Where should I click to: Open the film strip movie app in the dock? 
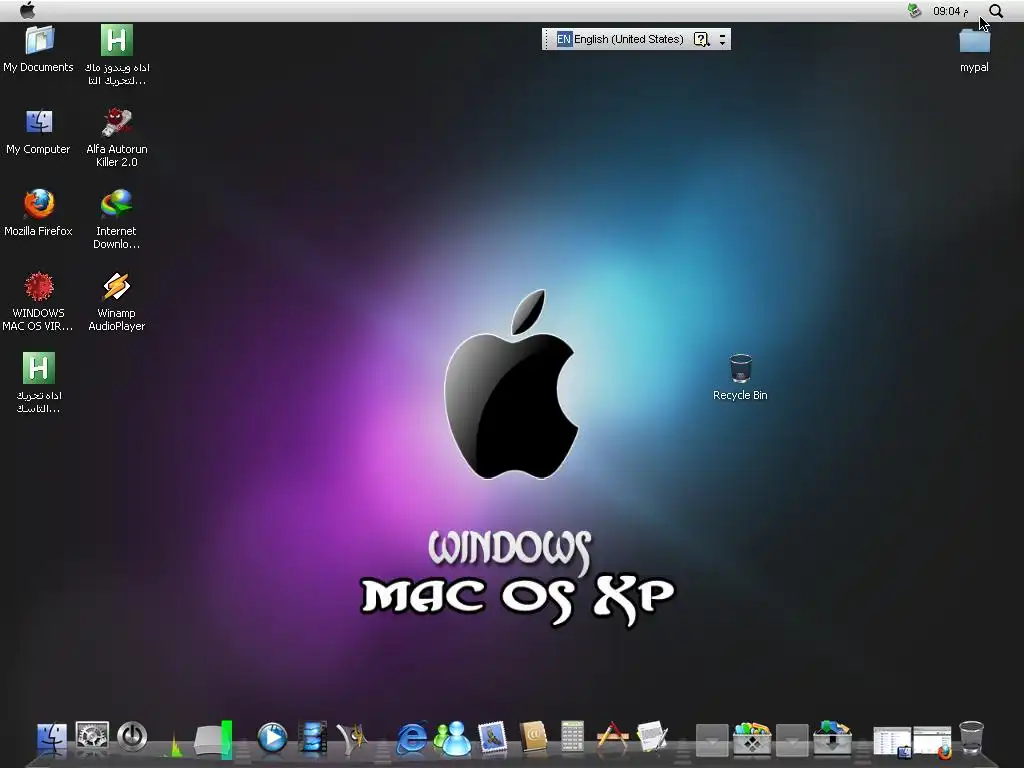pos(312,738)
